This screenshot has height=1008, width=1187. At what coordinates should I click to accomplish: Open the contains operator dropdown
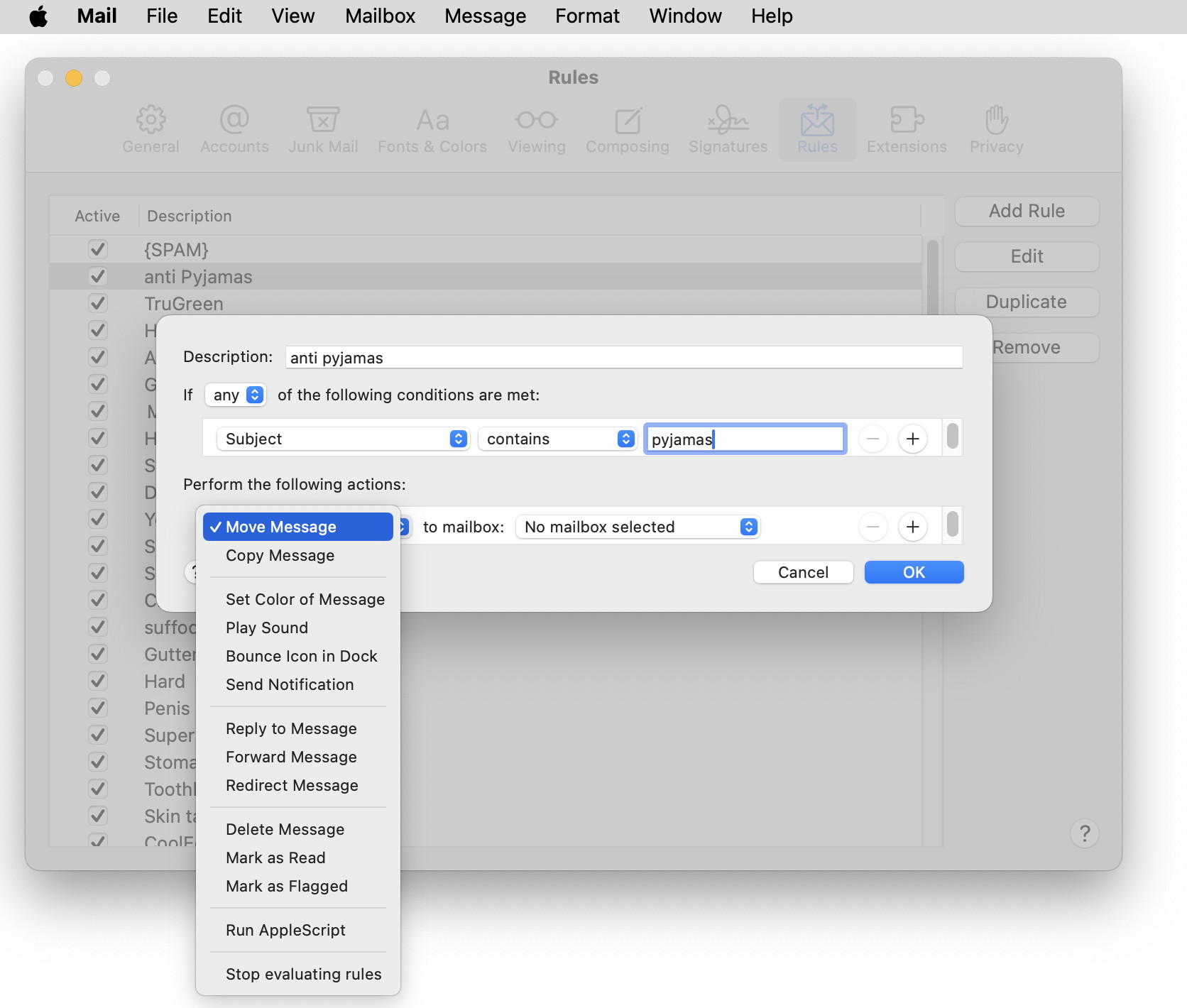point(557,439)
